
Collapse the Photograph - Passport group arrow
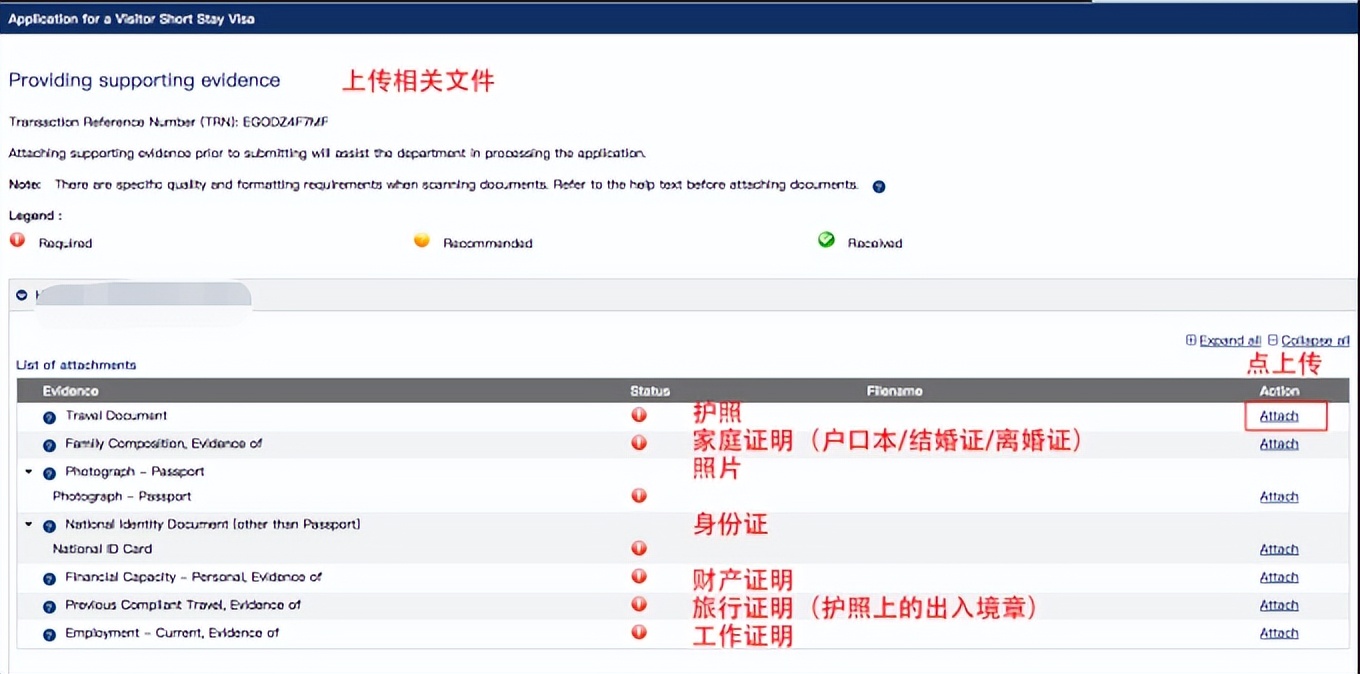tap(29, 471)
